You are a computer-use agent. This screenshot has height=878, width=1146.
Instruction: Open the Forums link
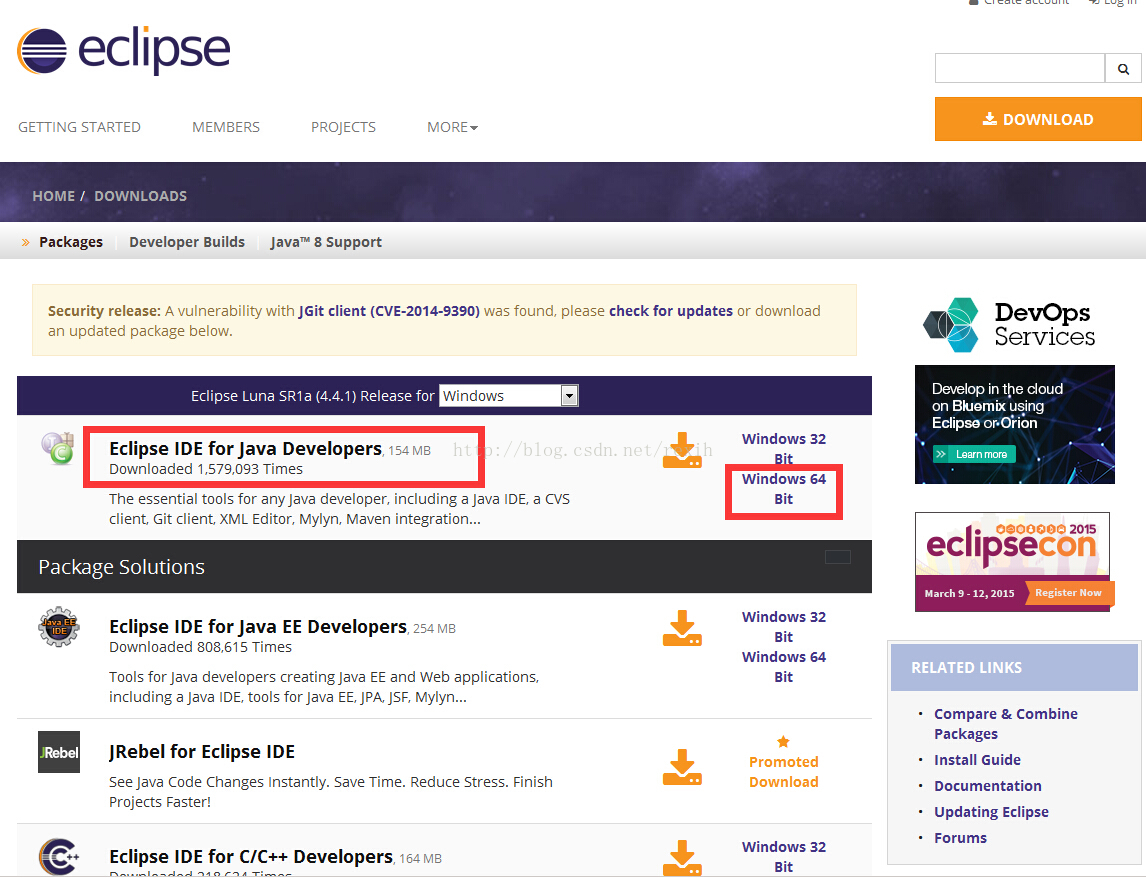click(x=960, y=838)
